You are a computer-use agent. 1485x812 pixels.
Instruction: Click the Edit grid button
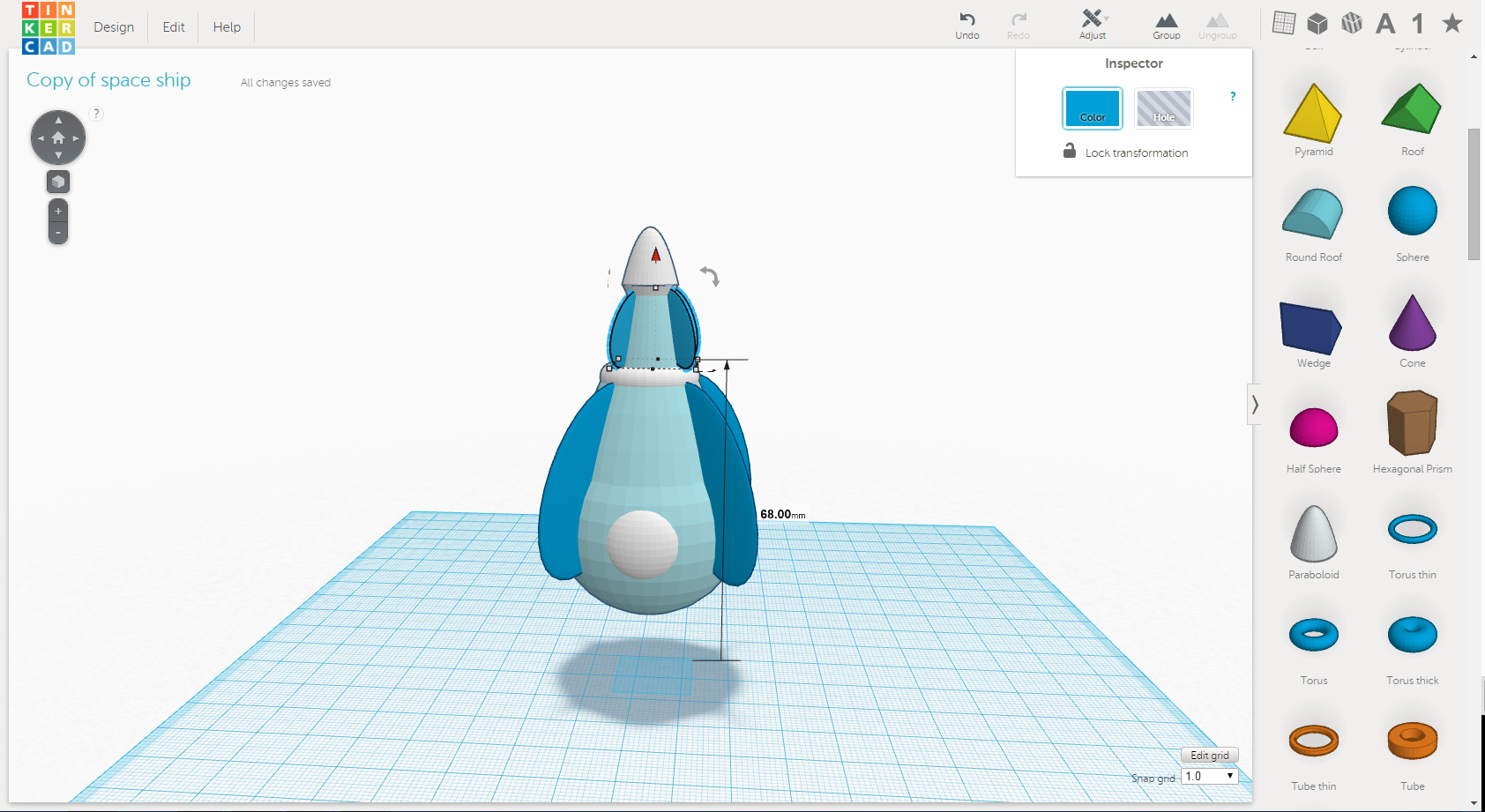[1210, 755]
